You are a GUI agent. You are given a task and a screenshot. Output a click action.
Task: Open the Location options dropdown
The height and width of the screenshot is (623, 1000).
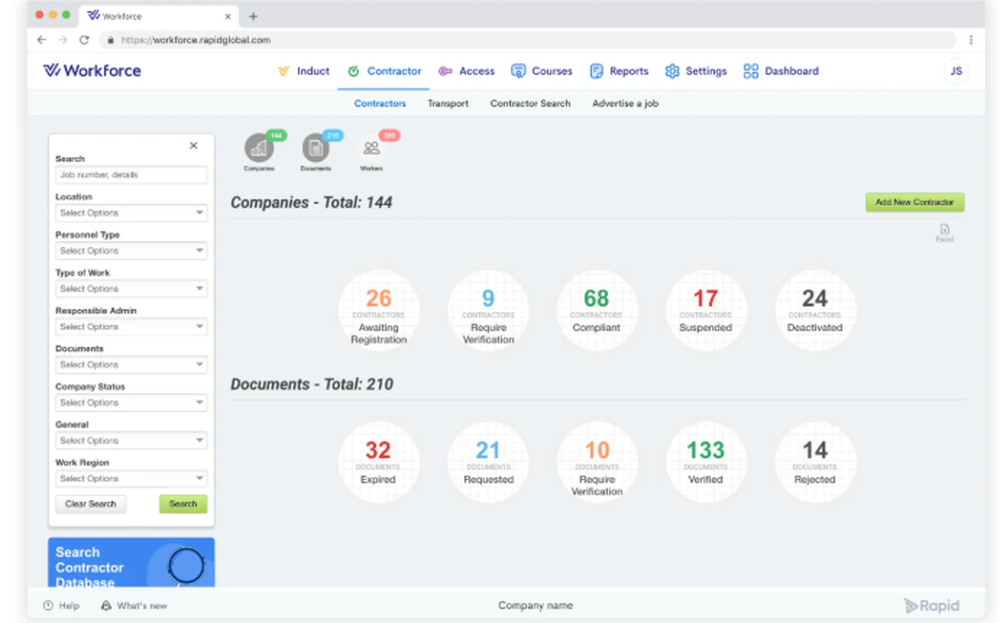[x=131, y=212]
